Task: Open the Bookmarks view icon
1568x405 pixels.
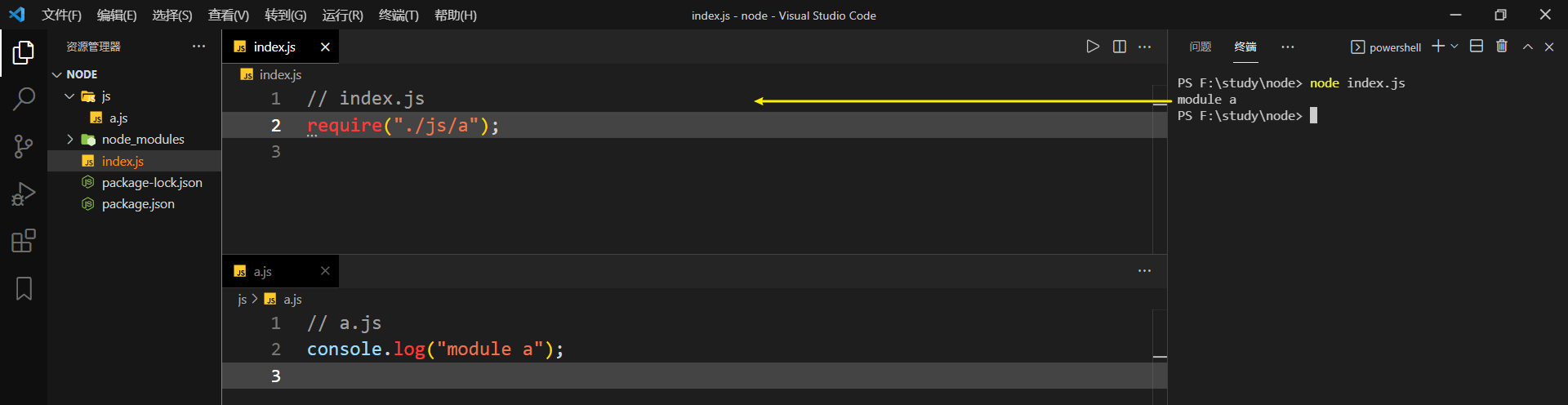Action: click(24, 288)
